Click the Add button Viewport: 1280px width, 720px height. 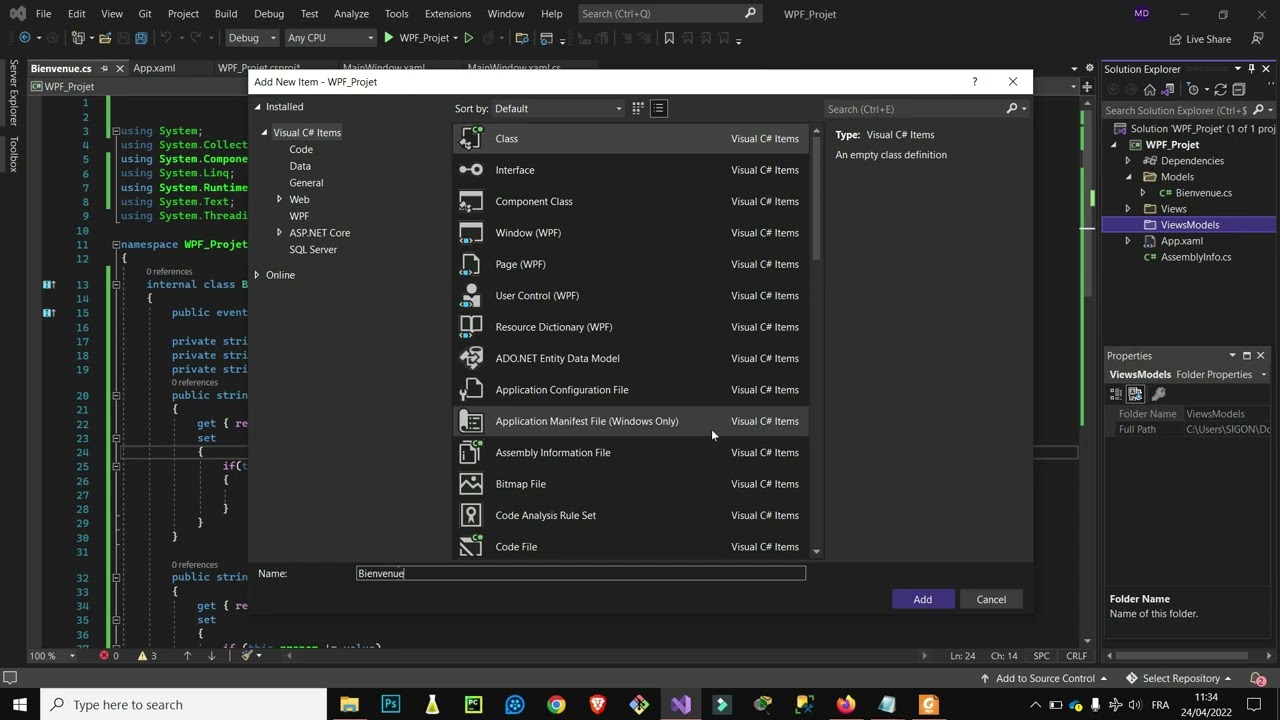click(x=923, y=599)
